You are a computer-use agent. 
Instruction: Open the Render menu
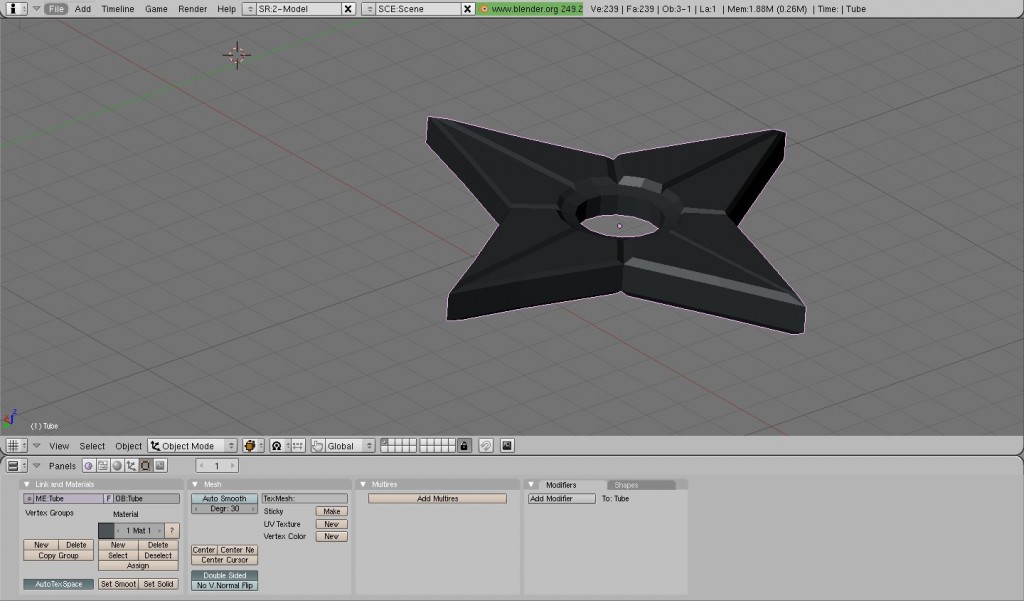pos(192,8)
